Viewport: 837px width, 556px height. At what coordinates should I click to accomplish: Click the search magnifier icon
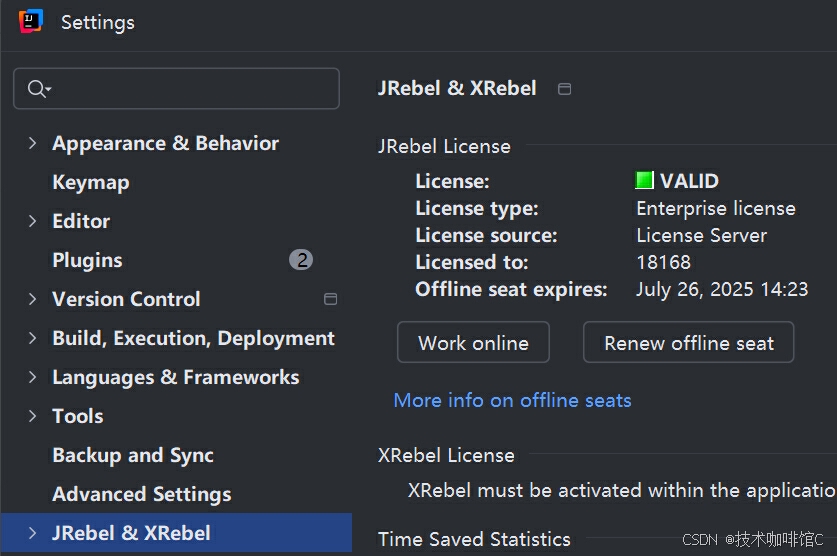pyautogui.click(x=38, y=89)
